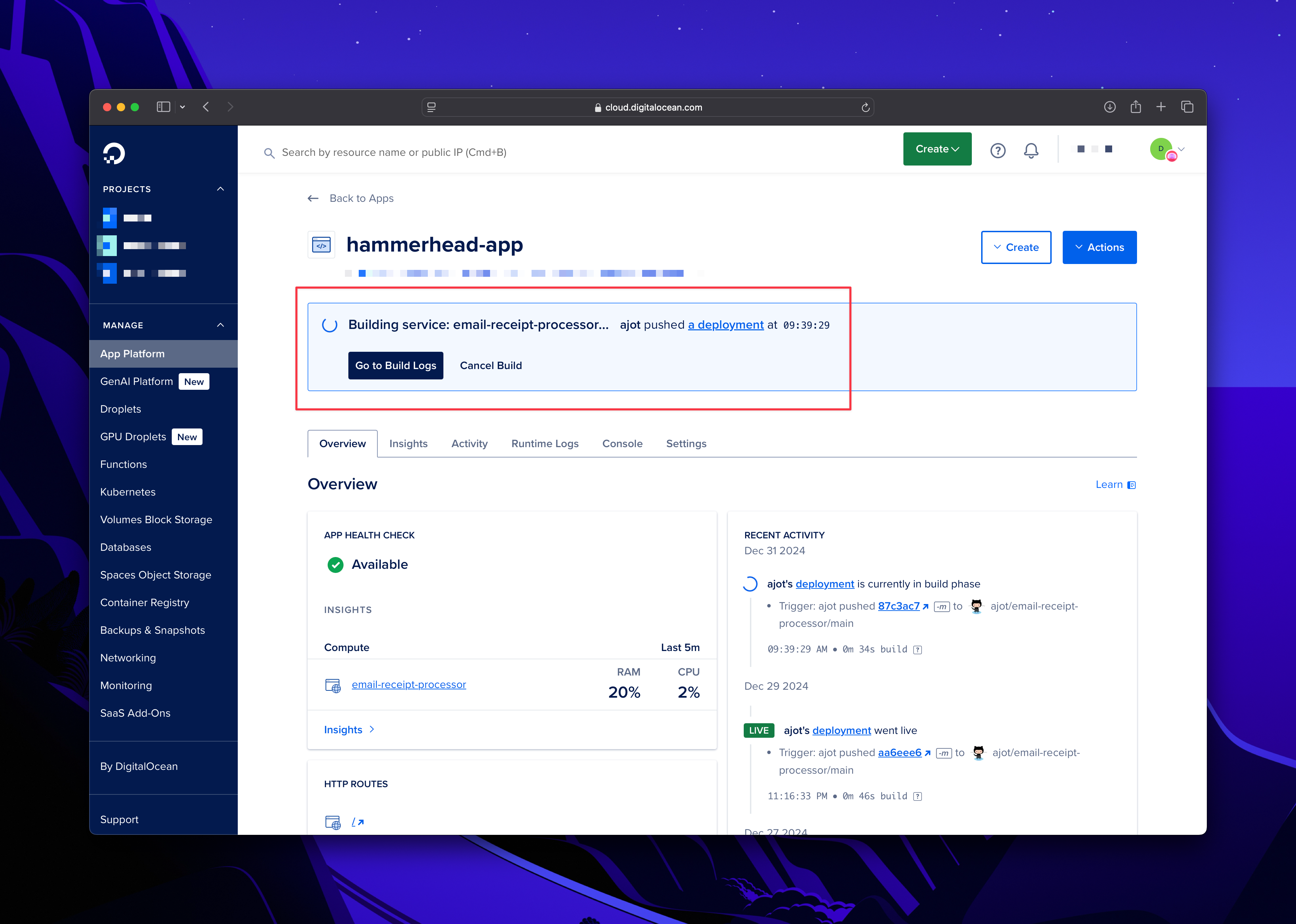Open the 'a deployment' link in banner
The height and width of the screenshot is (924, 1296).
coord(725,325)
